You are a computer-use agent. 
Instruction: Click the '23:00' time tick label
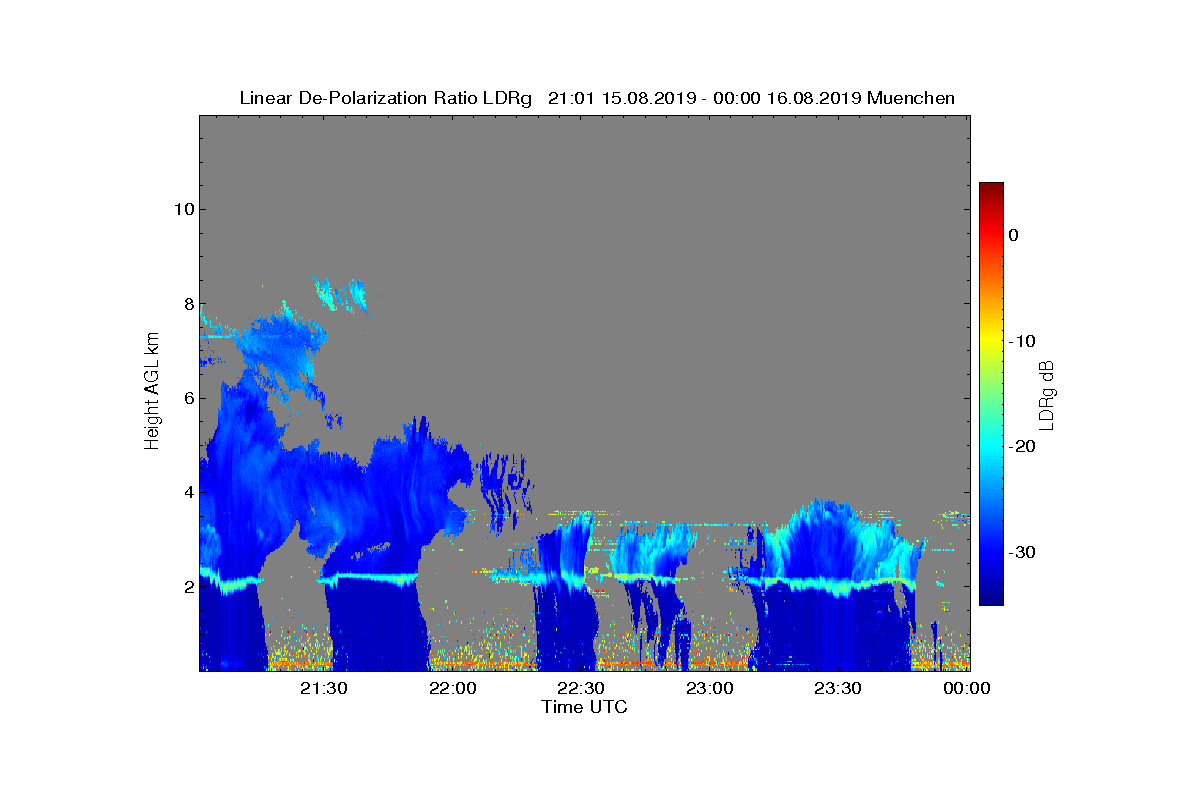(710, 689)
